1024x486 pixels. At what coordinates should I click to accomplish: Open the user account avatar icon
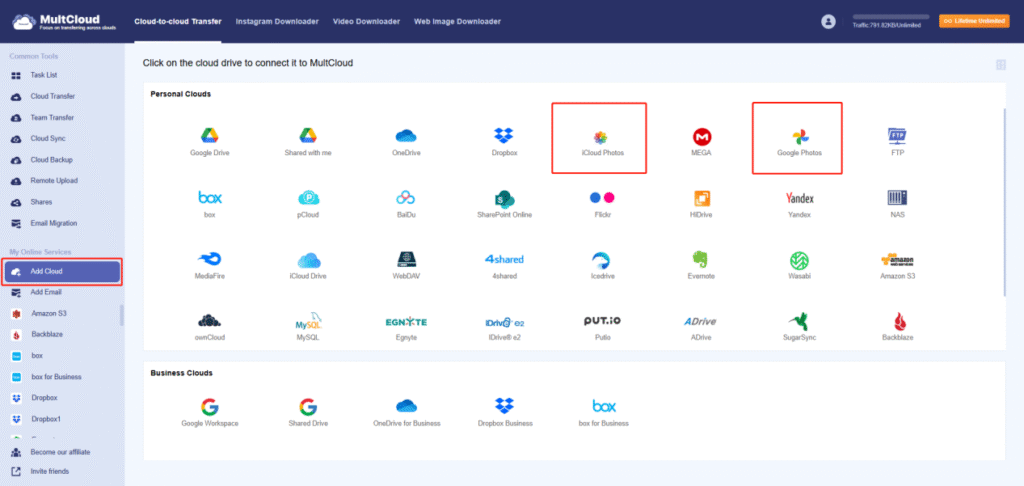pyautogui.click(x=827, y=21)
